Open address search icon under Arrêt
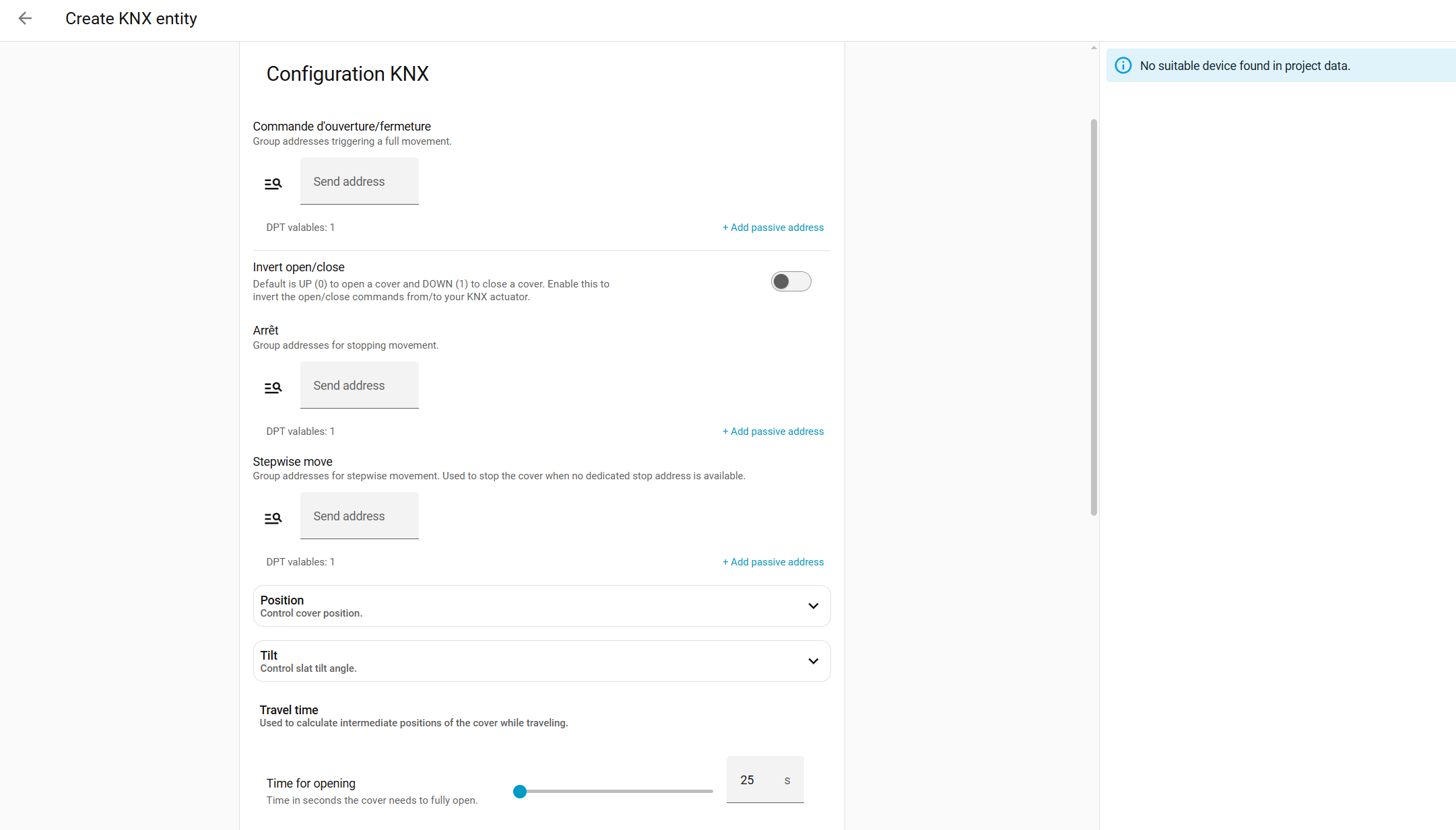Screen dimensions: 1456x830 click(273, 387)
